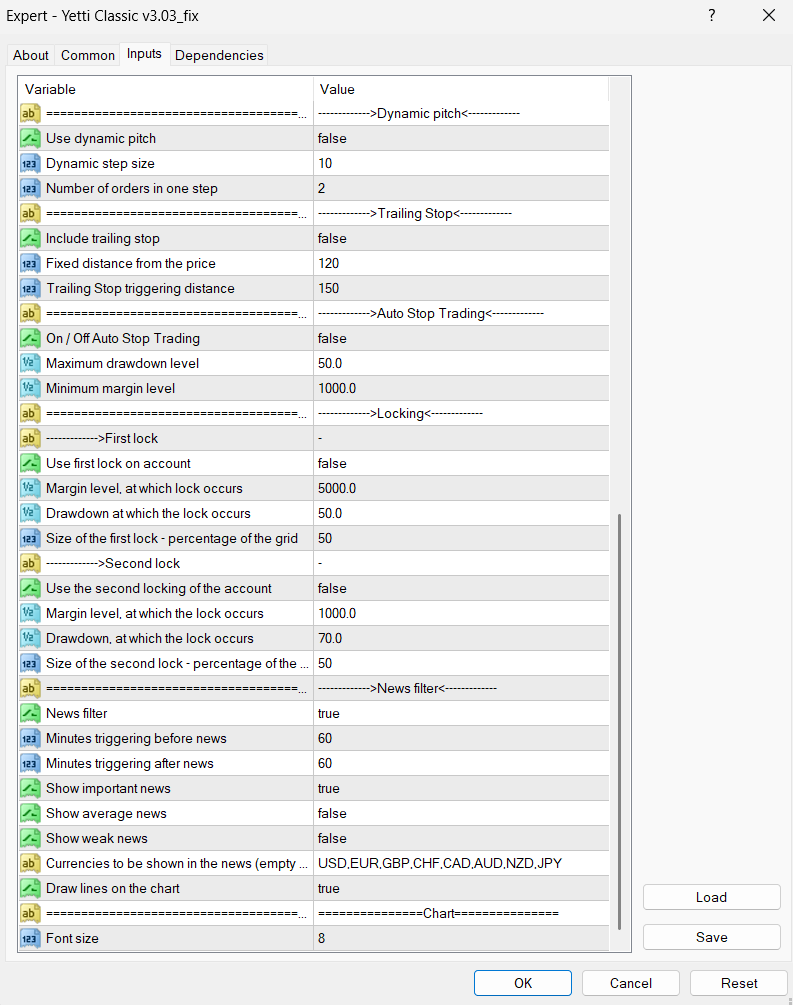Click the icon beside Currencies to be shown
Image resolution: width=793 pixels, height=1005 pixels.
coord(30,863)
